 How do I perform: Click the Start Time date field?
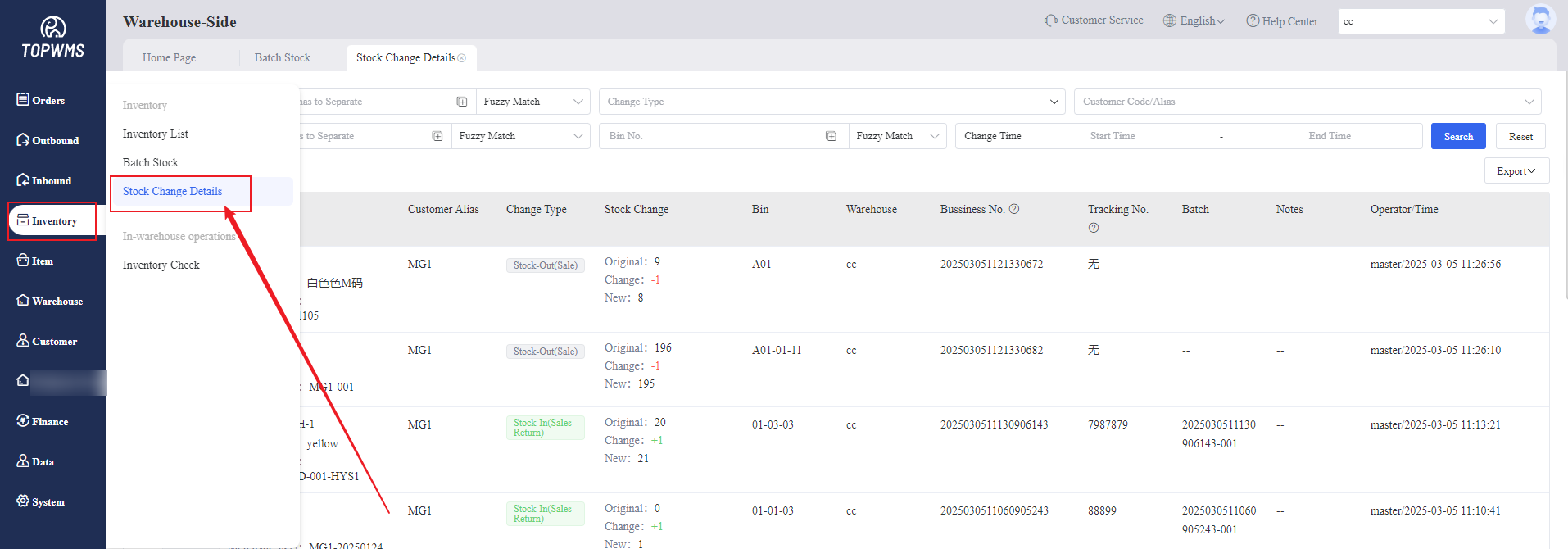point(1112,136)
